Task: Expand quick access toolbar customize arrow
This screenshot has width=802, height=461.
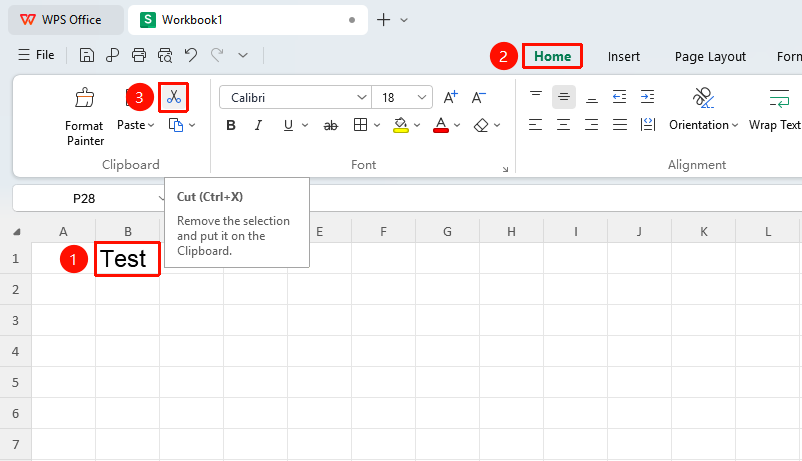Action: point(243,55)
